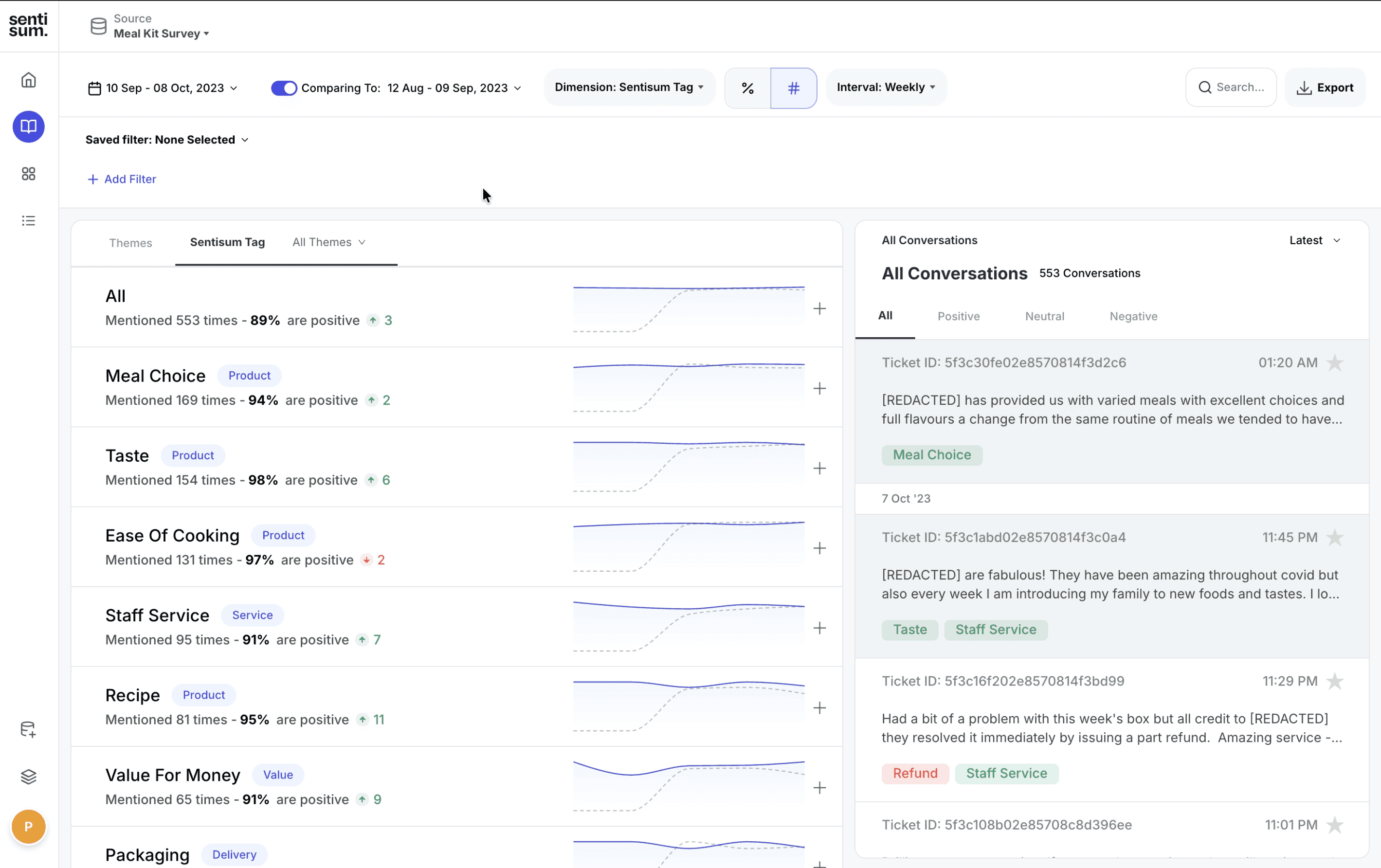Expand the Dimension: Sentisum Tag dropdown
The image size is (1381, 868).
click(x=629, y=87)
